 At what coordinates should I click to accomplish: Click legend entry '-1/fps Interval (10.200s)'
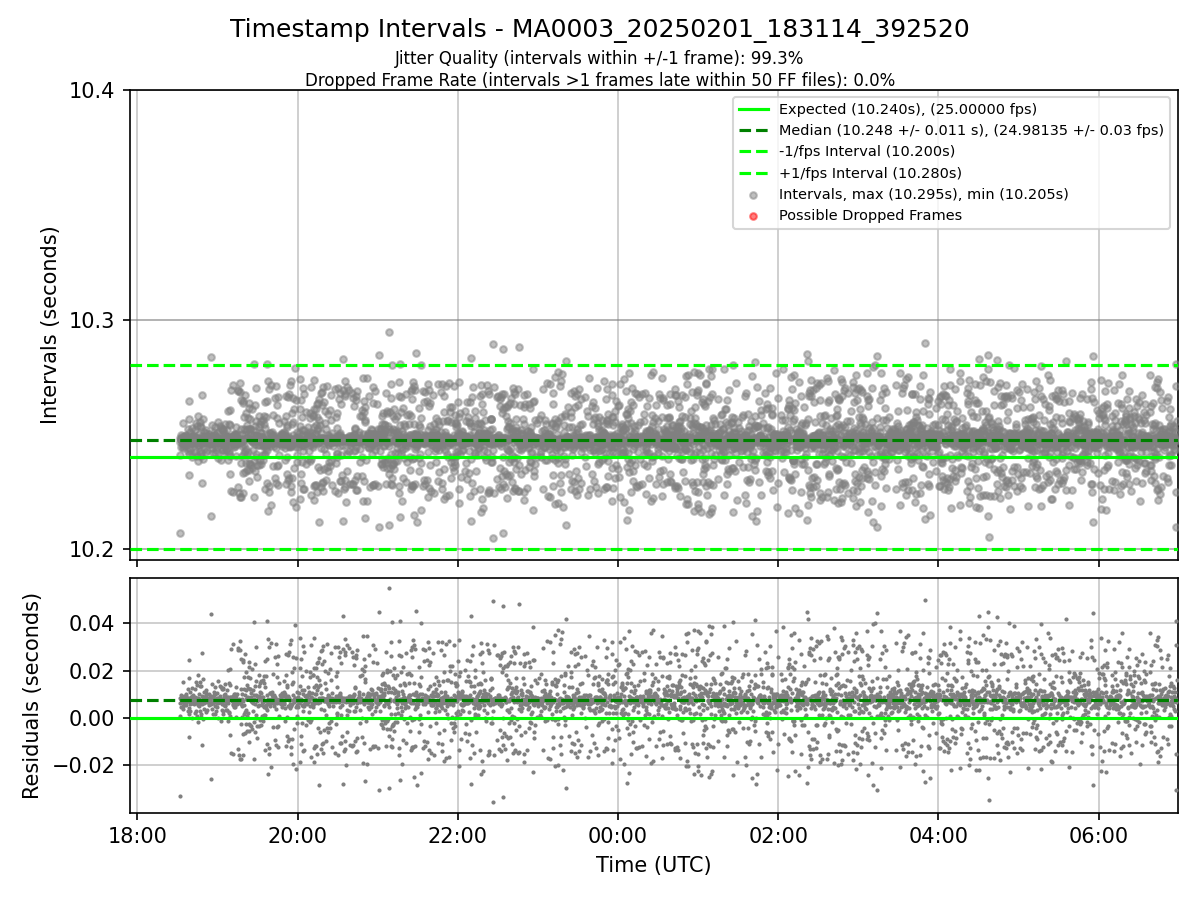[x=867, y=151]
